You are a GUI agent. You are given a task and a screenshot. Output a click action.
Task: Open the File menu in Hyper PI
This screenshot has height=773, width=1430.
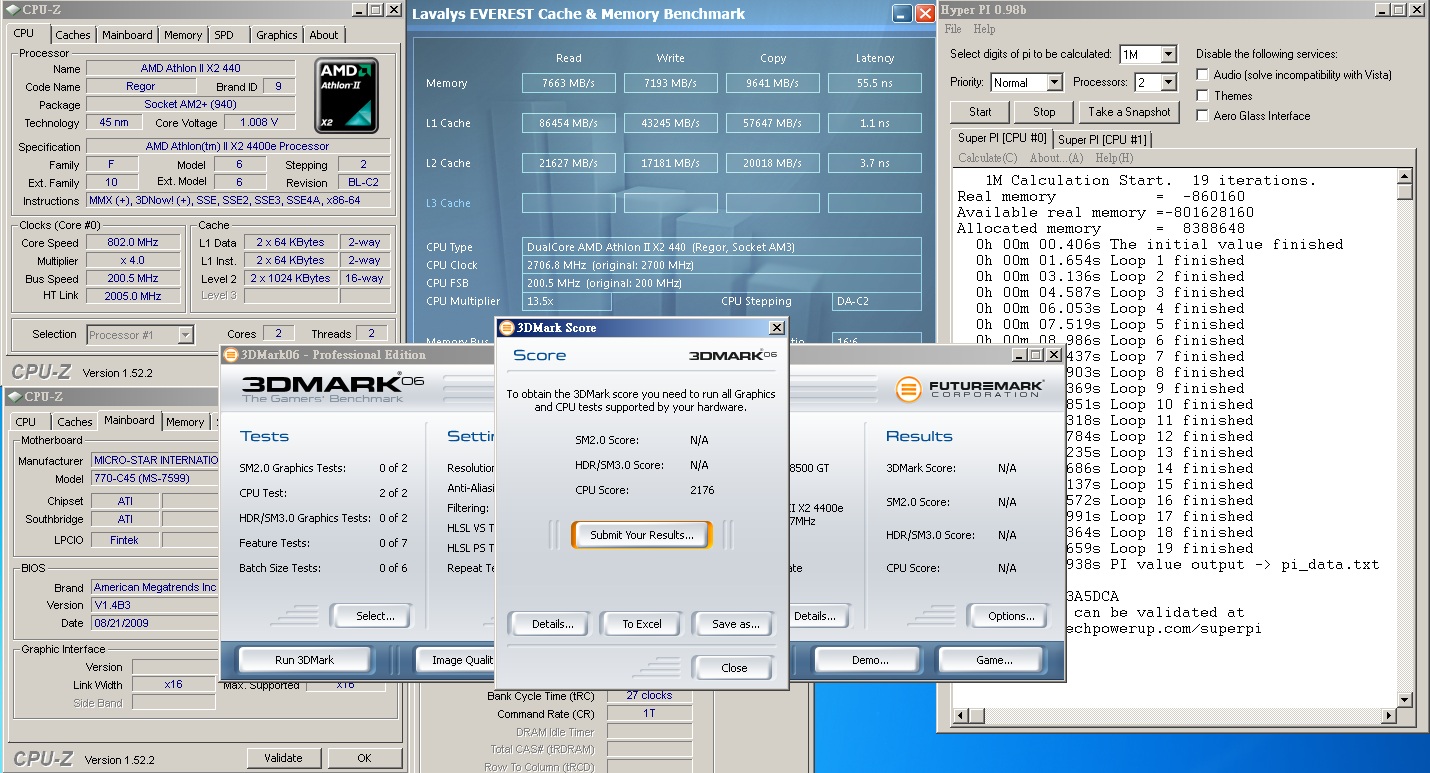click(953, 29)
